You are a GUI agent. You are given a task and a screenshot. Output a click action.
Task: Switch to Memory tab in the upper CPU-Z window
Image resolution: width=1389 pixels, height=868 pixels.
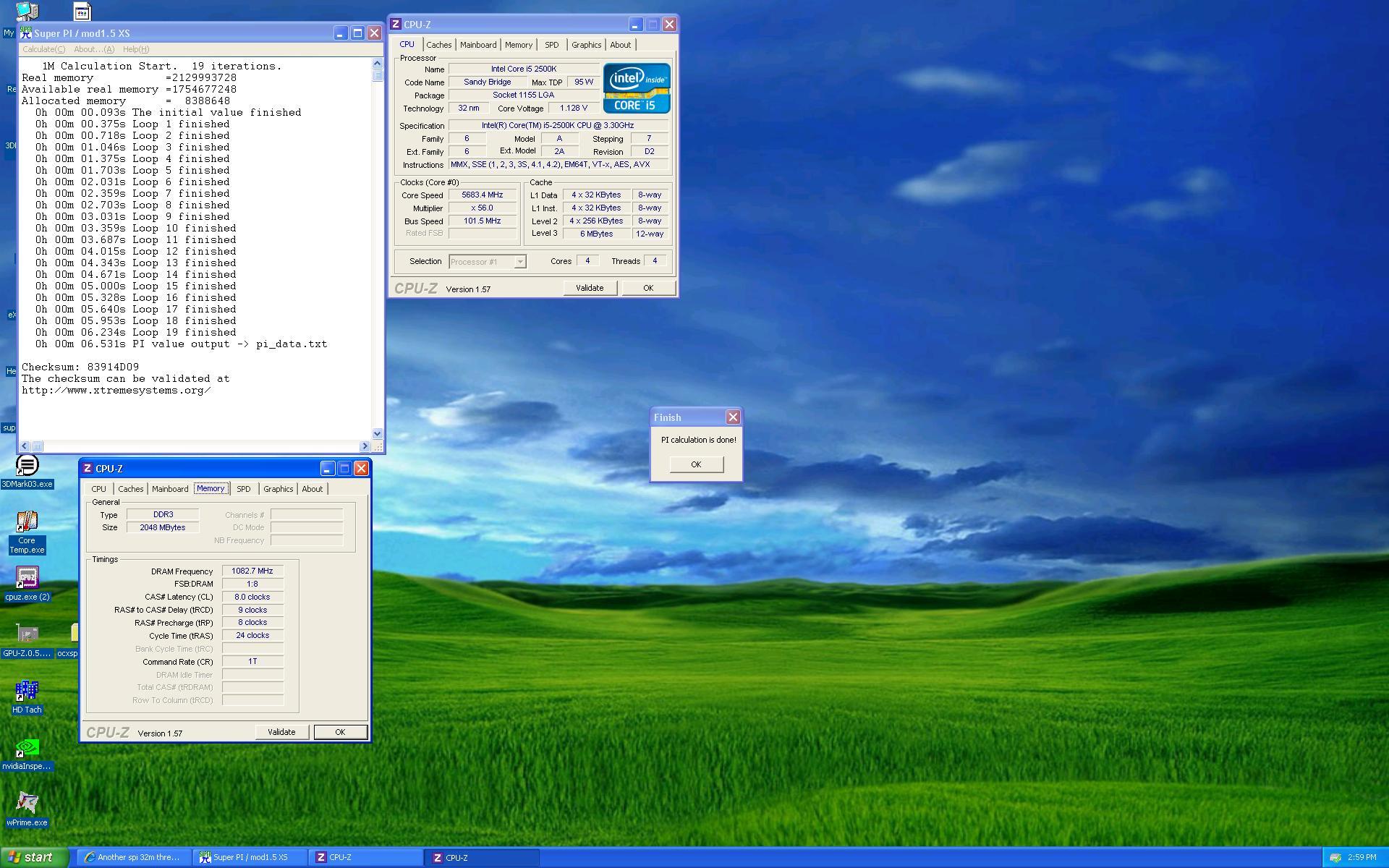click(x=519, y=45)
